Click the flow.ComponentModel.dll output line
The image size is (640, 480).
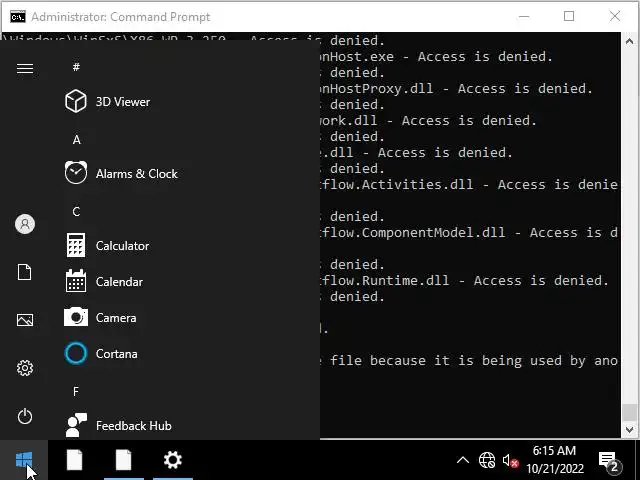469,233
